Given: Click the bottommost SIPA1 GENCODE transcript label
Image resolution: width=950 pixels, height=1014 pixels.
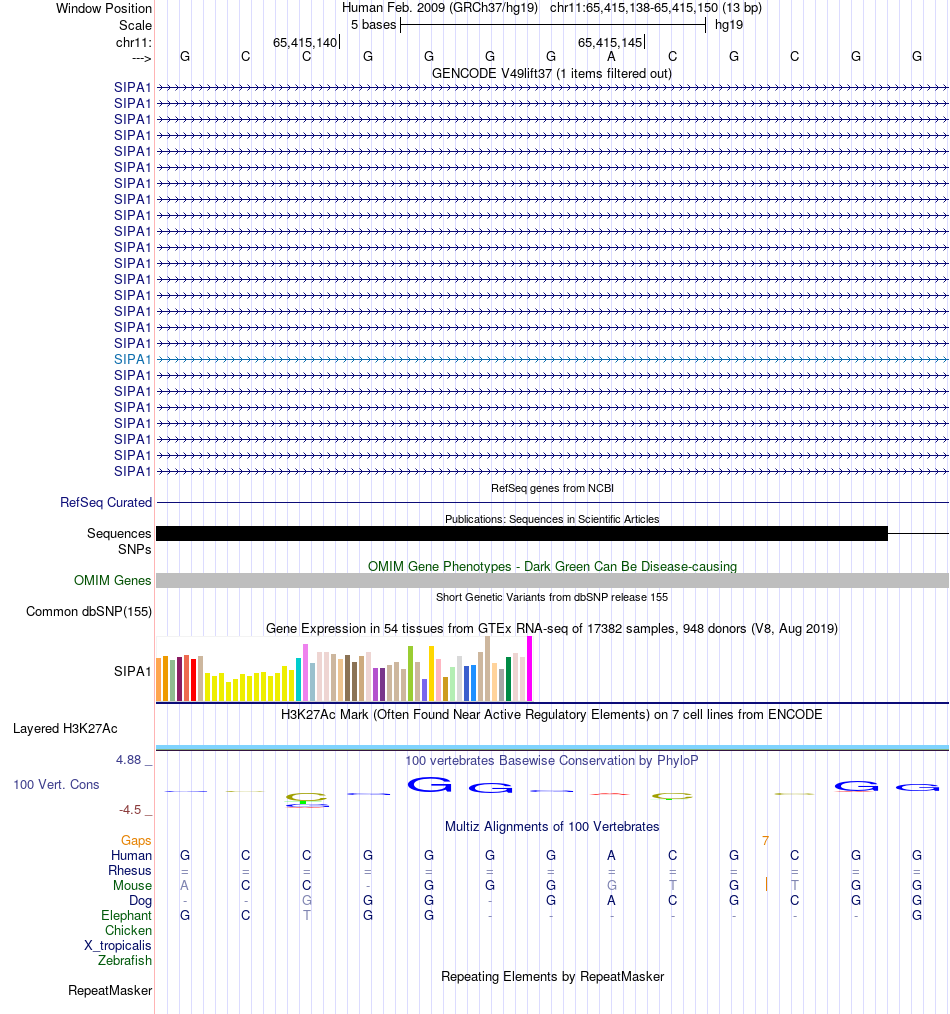Looking at the screenshot, I should (132, 471).
